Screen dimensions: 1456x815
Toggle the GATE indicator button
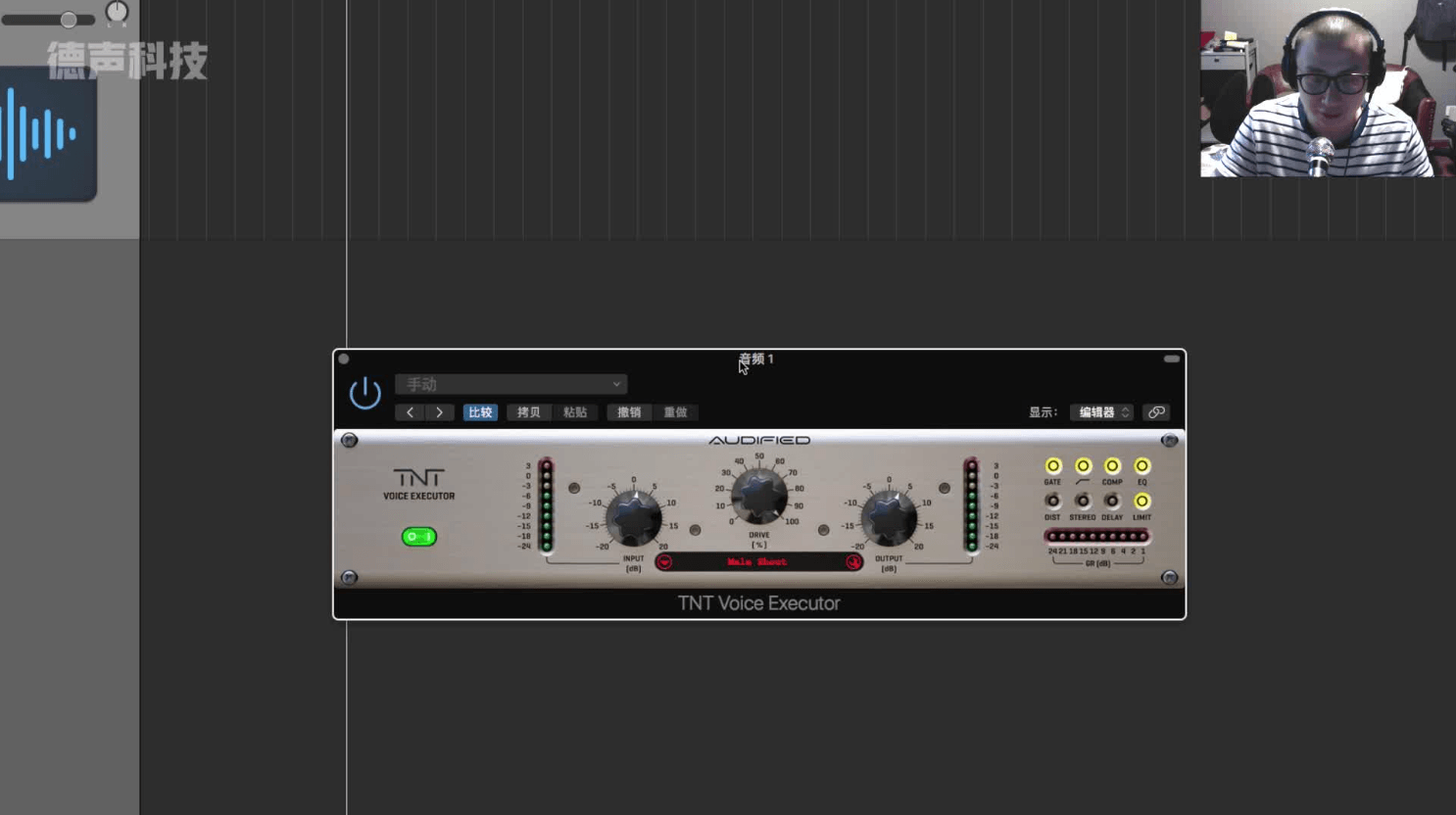(x=1053, y=466)
